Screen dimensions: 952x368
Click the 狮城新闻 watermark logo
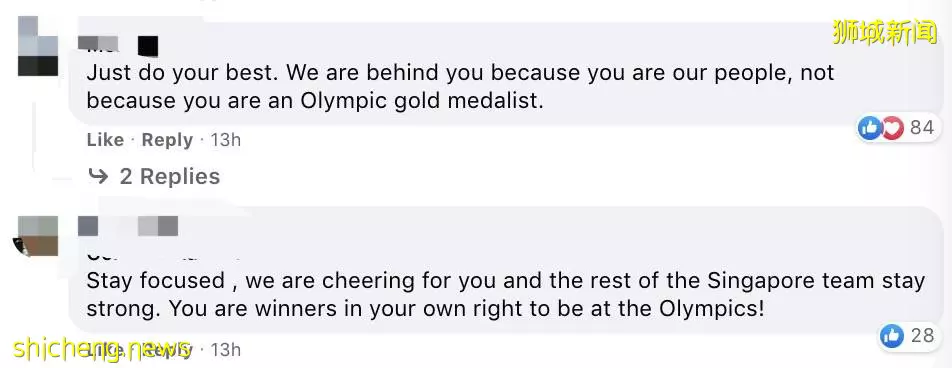tap(885, 32)
